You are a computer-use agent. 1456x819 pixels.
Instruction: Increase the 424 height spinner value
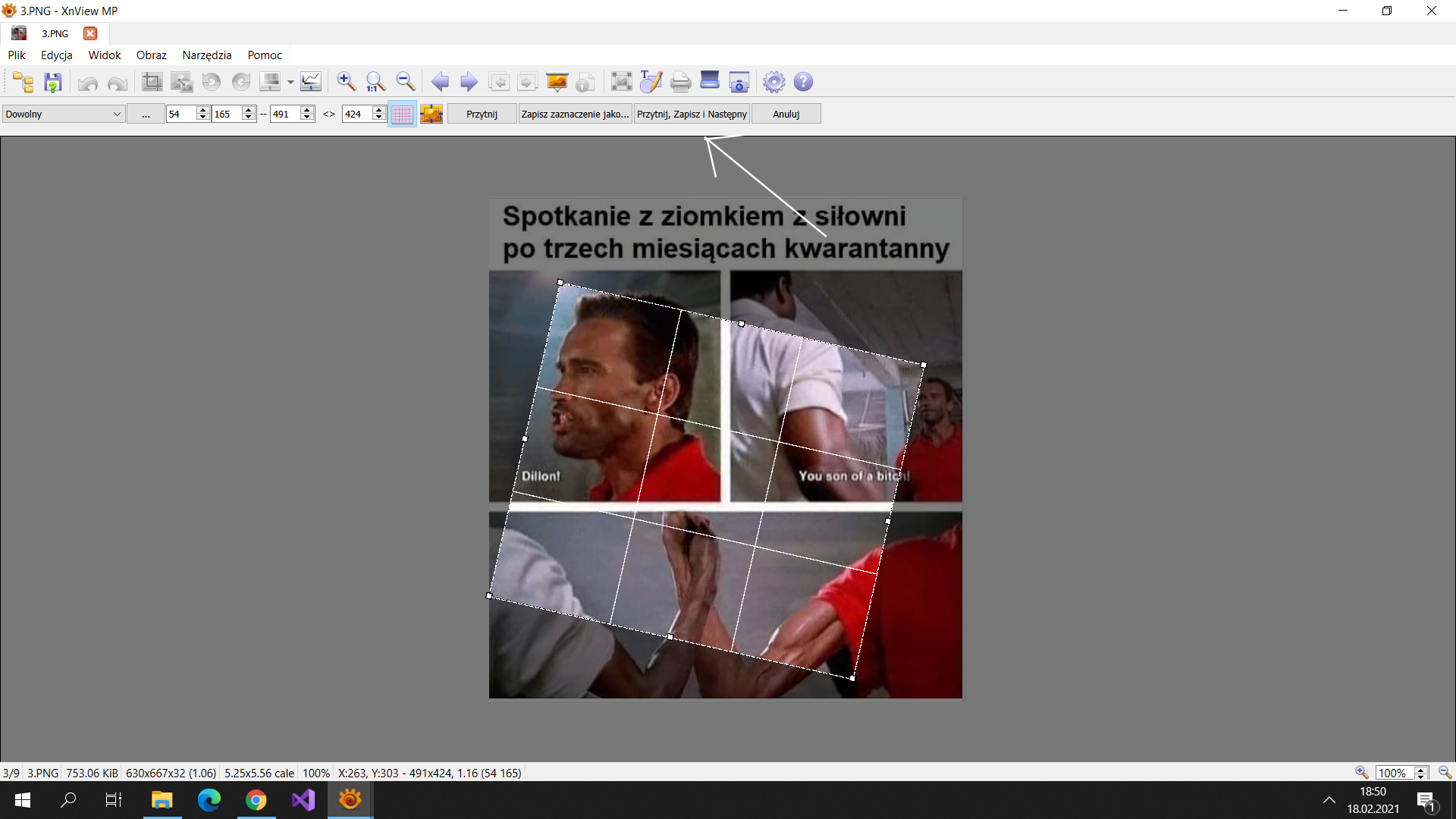(x=379, y=110)
